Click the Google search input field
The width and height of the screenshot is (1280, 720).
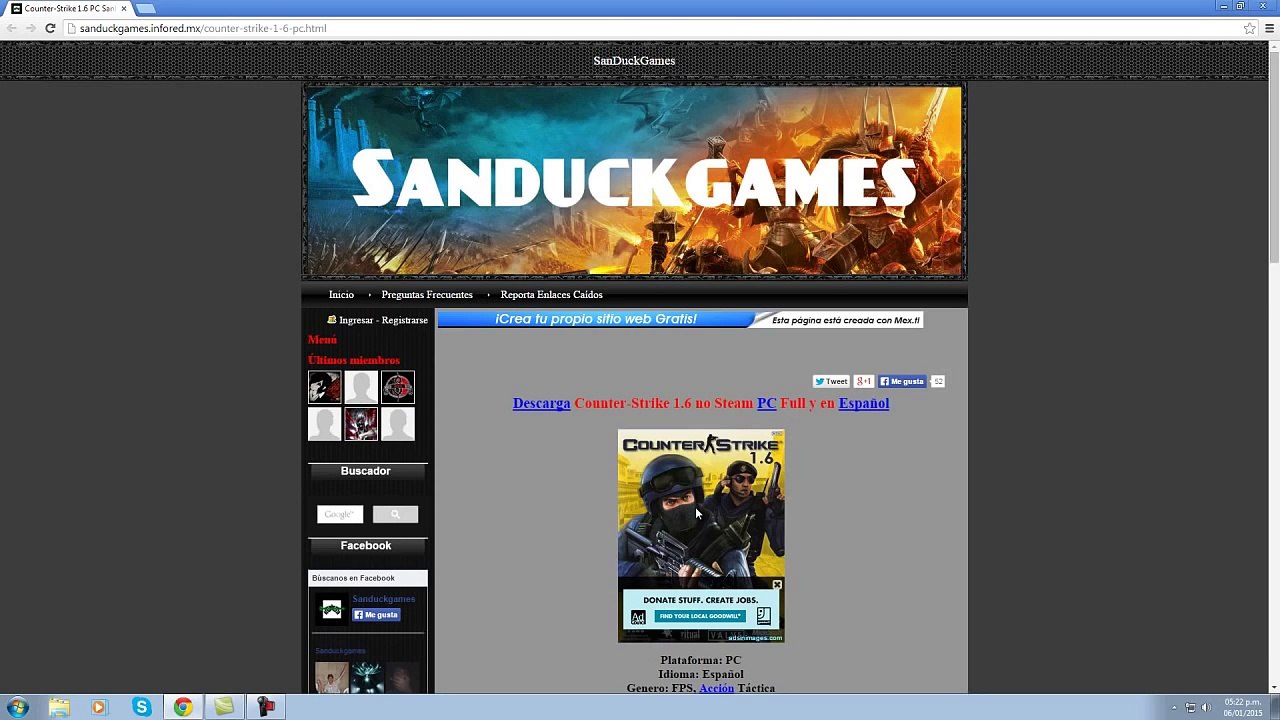tap(340, 514)
